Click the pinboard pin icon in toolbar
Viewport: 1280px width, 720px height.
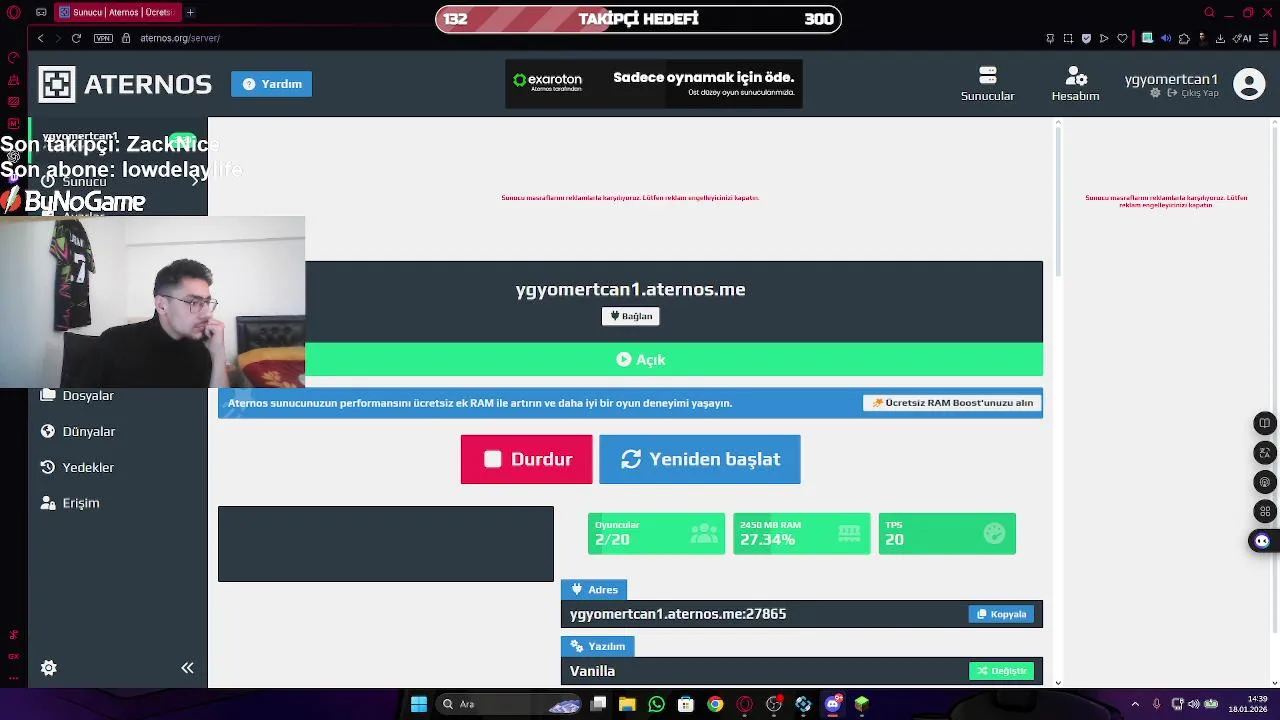coord(1050,38)
